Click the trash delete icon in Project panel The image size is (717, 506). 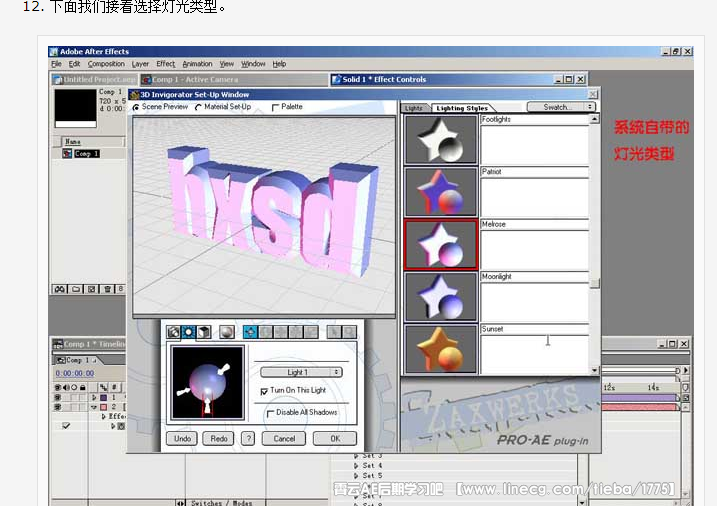107,289
